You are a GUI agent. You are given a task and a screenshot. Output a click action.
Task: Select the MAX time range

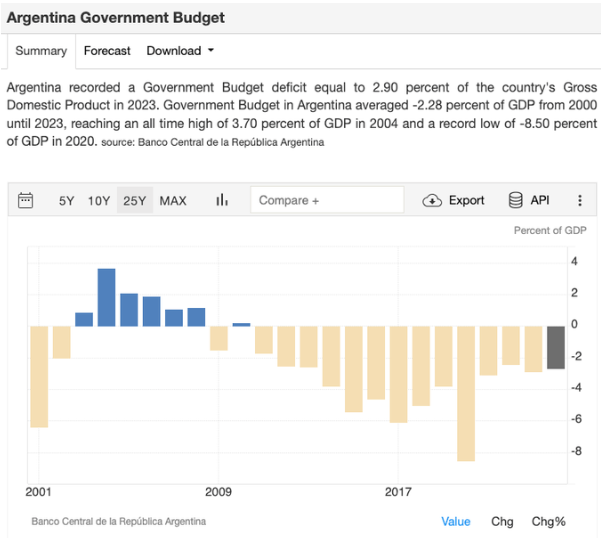173,201
